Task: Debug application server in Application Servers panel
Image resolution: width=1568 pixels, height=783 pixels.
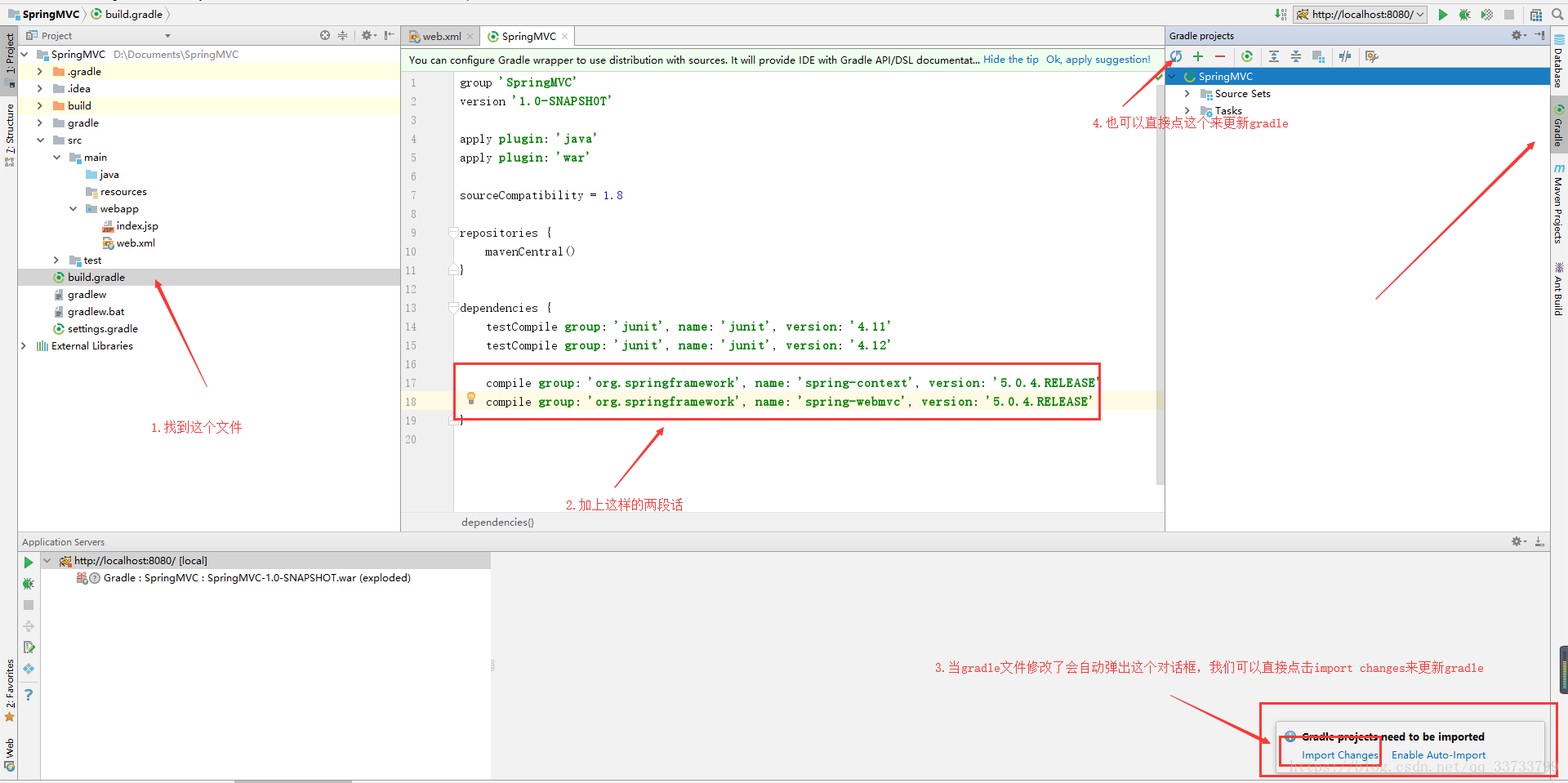Action: (x=29, y=584)
